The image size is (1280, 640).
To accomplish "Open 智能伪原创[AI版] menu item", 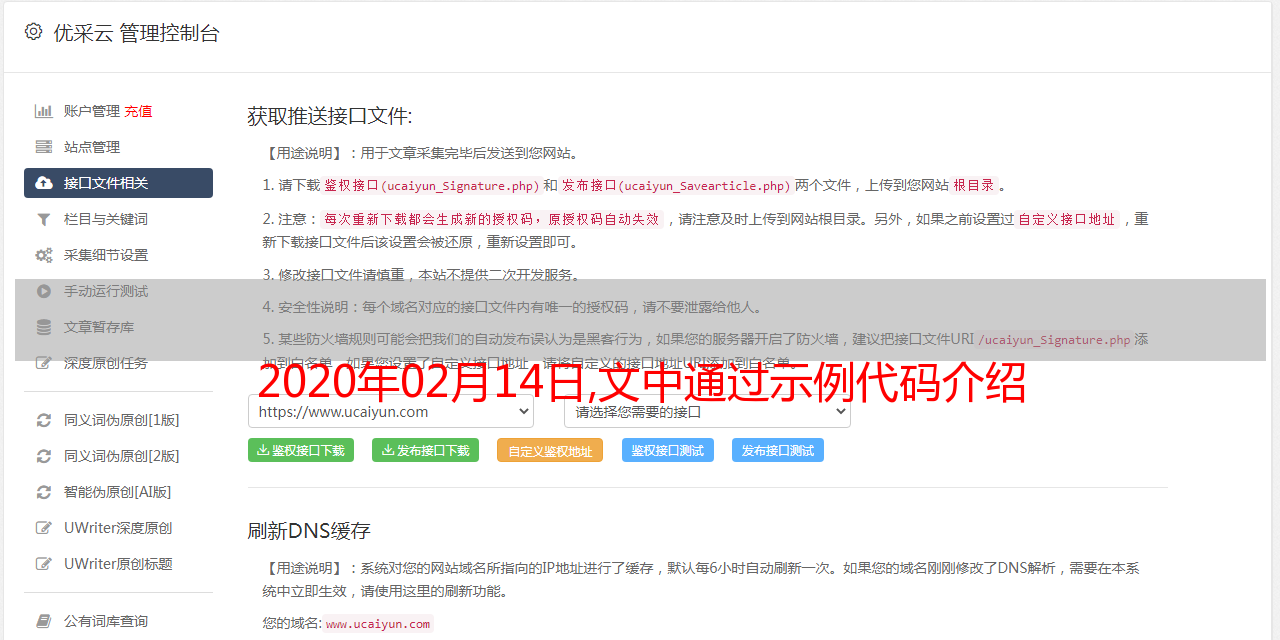I will click(118, 492).
